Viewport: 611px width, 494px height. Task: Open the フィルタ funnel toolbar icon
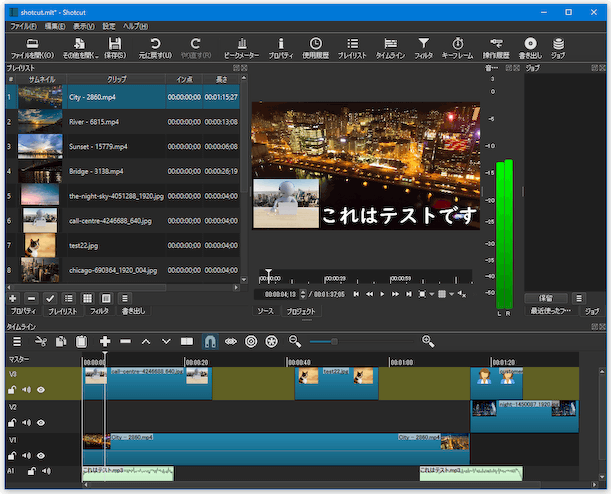pyautogui.click(x=424, y=48)
